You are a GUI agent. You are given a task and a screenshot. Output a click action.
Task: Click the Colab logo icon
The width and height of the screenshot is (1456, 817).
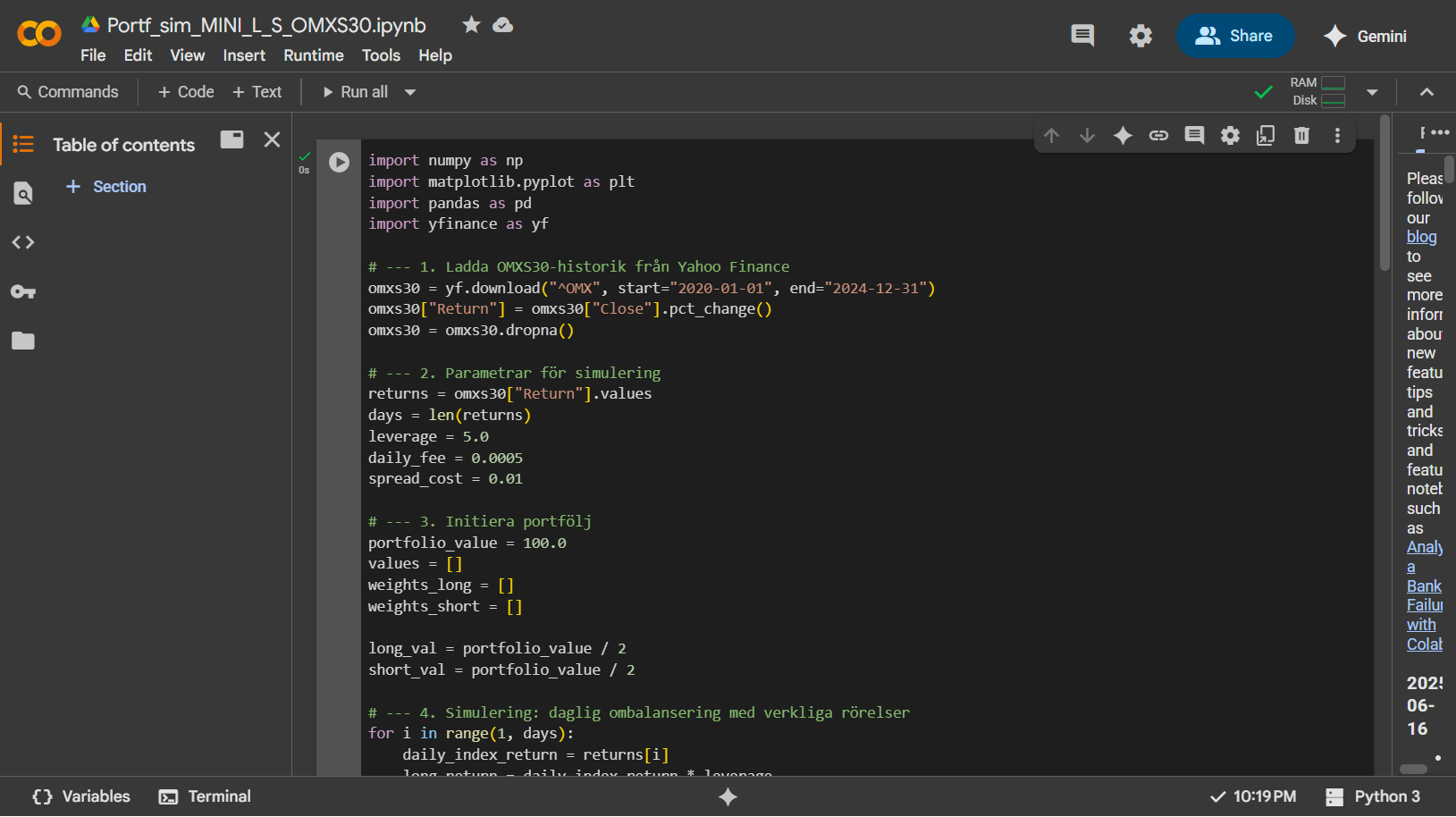[x=39, y=34]
